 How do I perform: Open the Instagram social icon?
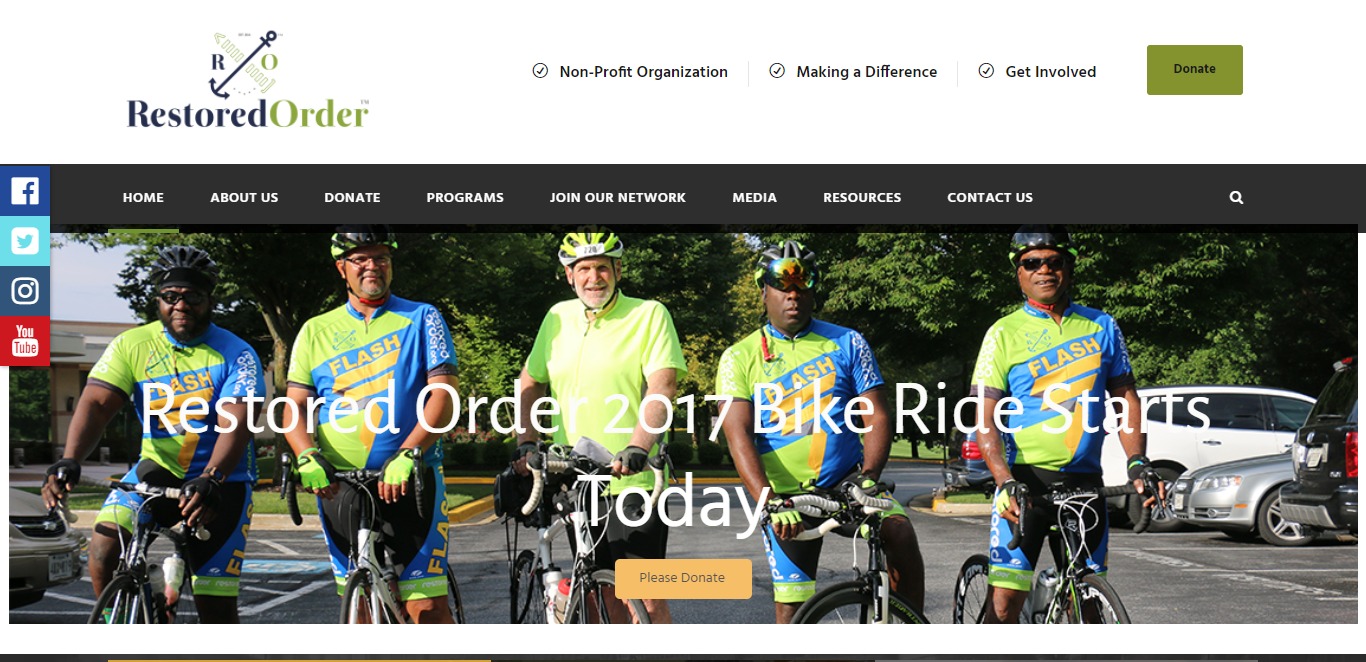click(25, 291)
